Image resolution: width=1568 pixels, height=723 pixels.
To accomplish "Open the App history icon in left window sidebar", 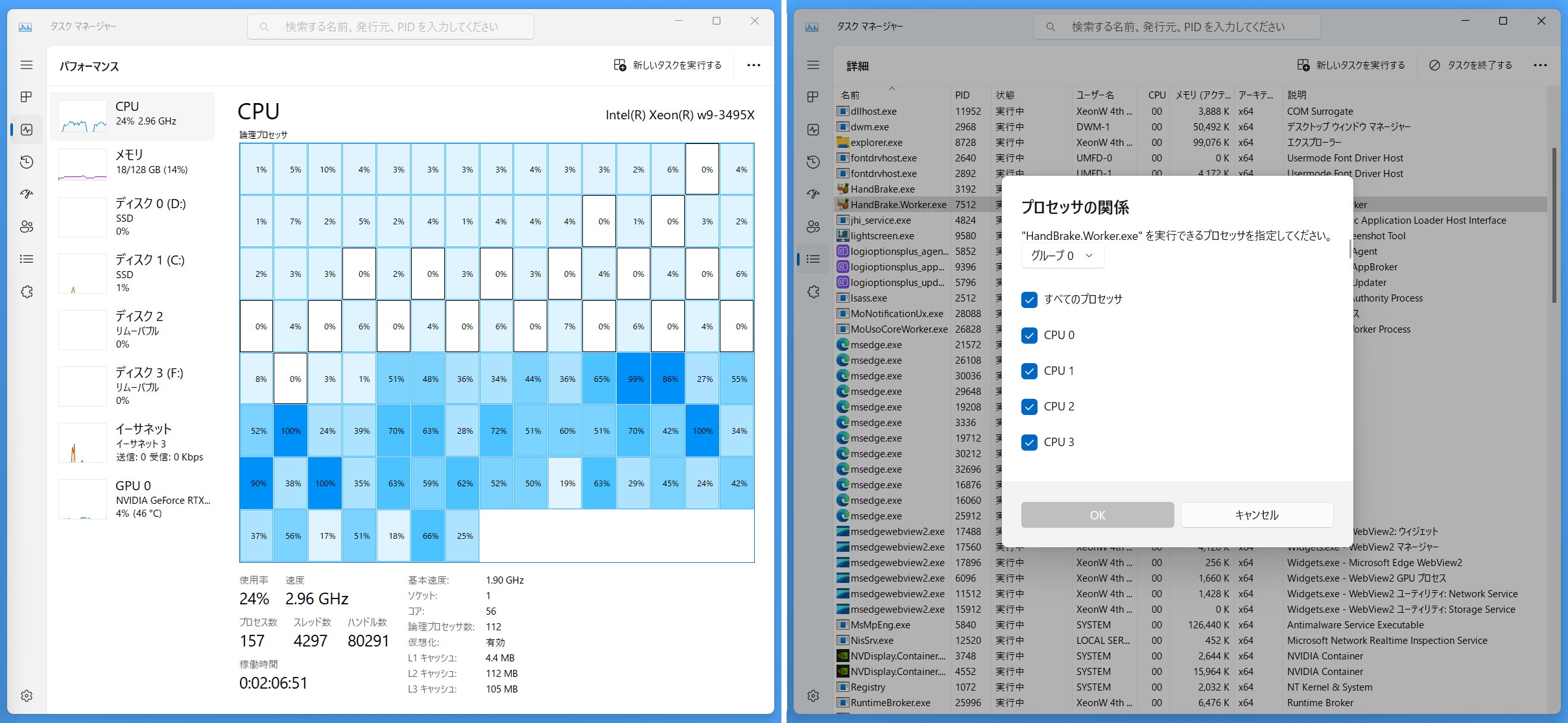I will coord(27,161).
